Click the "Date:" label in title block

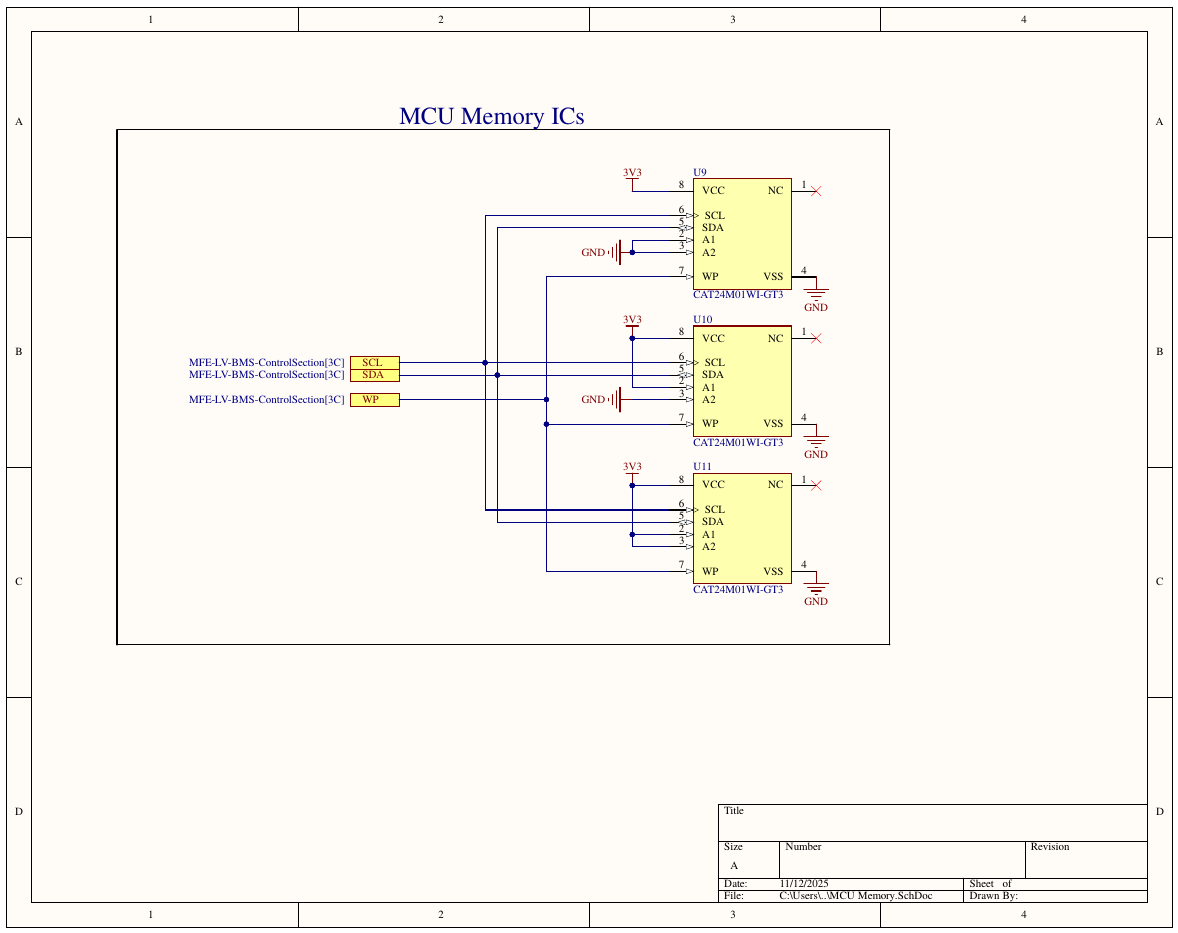click(x=735, y=884)
